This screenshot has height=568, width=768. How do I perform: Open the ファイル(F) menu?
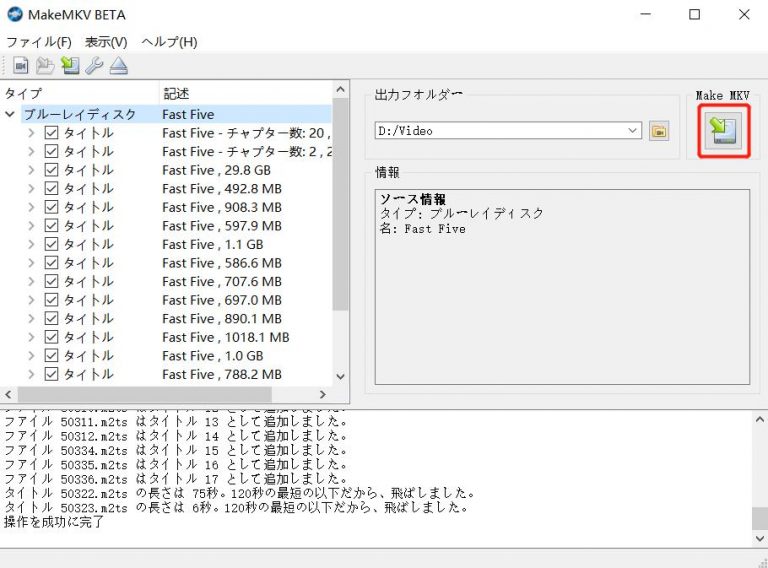pyautogui.click(x=39, y=42)
